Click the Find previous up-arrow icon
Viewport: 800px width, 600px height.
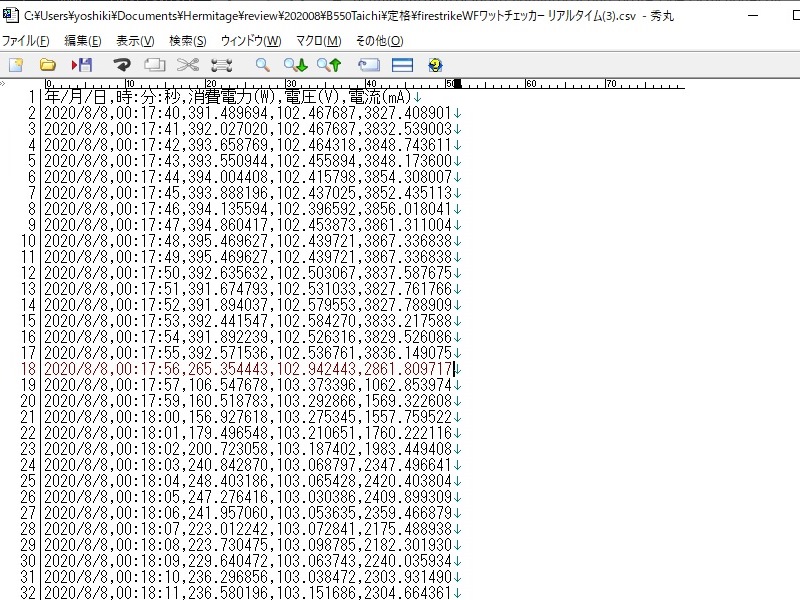pos(329,65)
